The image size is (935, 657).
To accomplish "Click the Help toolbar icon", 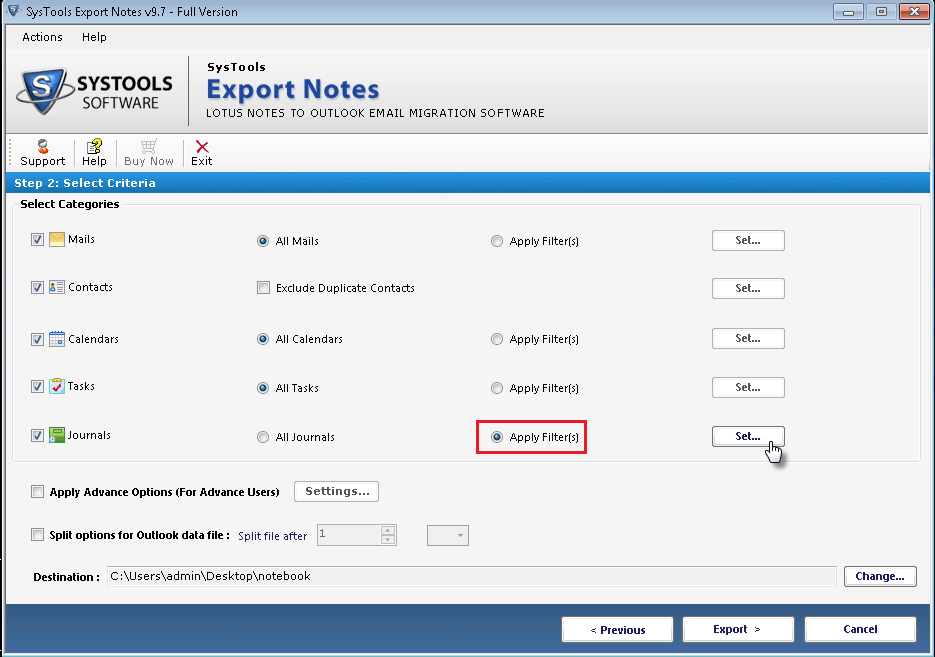I will (x=94, y=146).
